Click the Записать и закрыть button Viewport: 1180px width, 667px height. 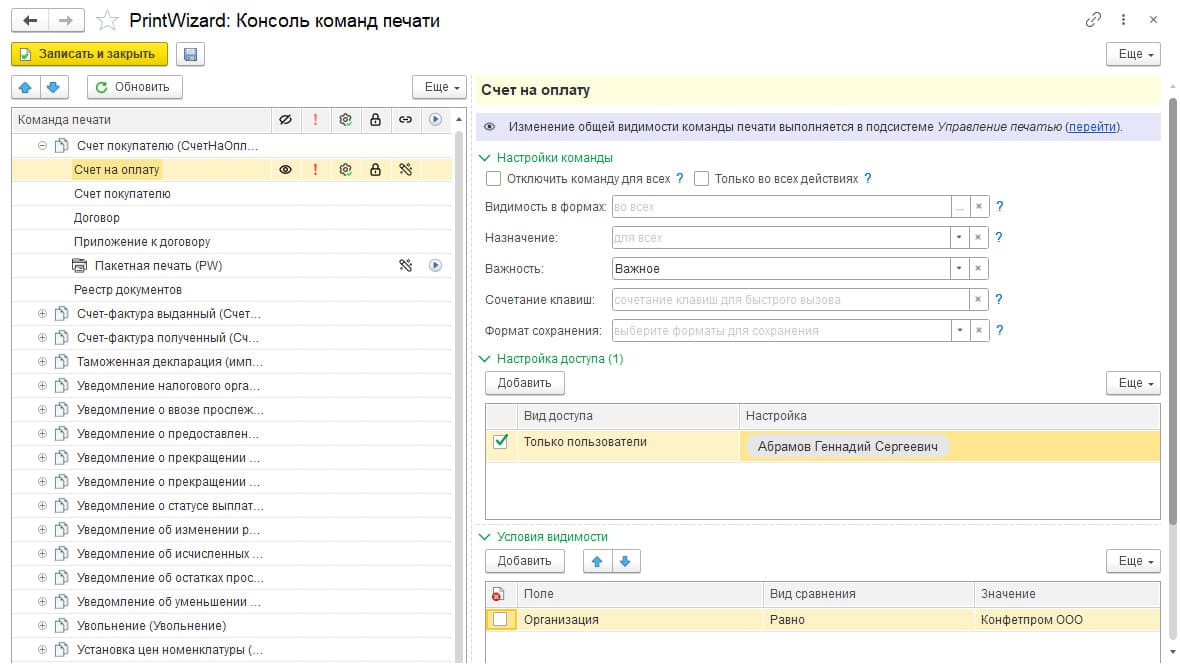click(89, 54)
